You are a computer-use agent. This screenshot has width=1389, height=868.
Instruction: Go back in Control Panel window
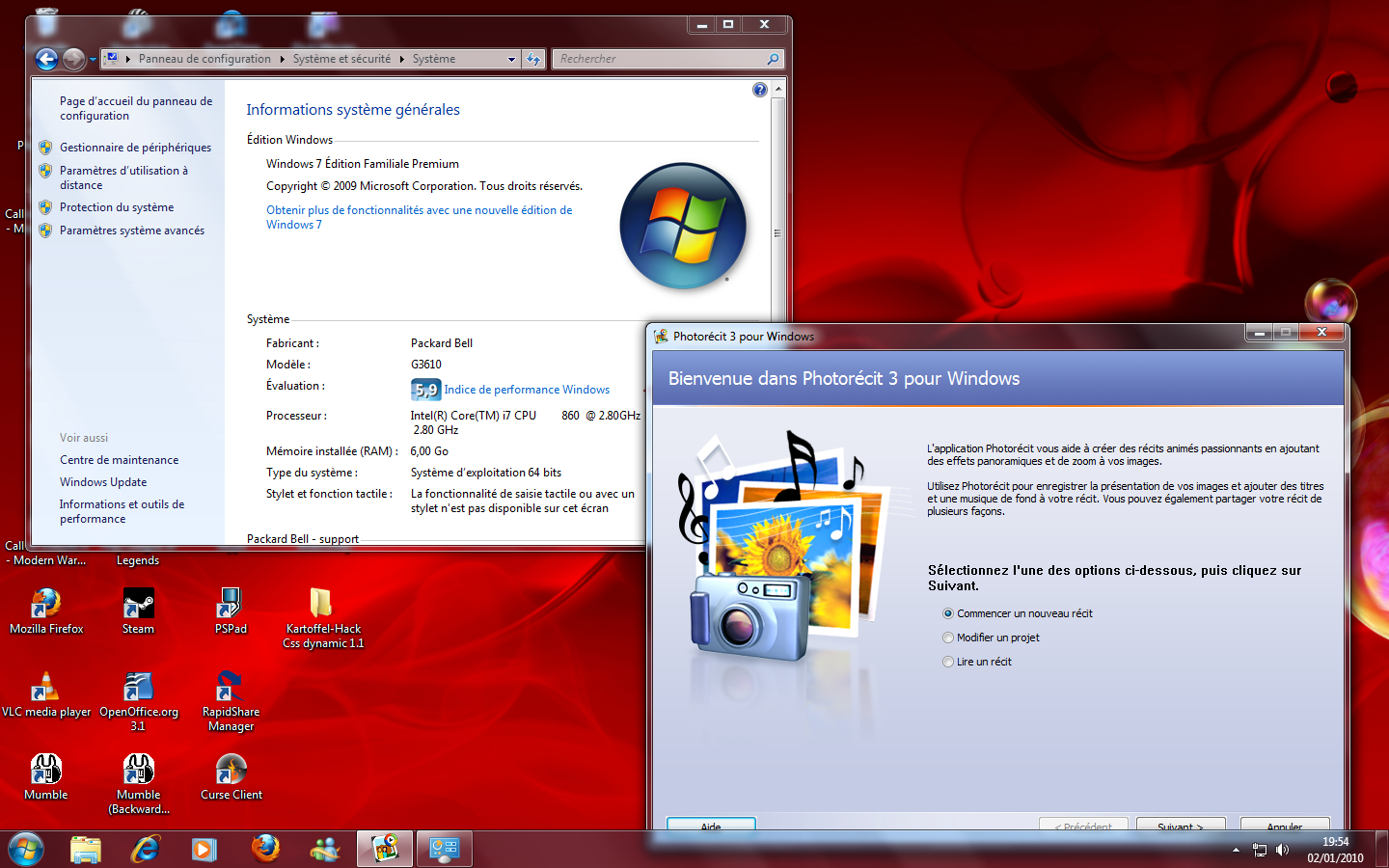click(46, 59)
